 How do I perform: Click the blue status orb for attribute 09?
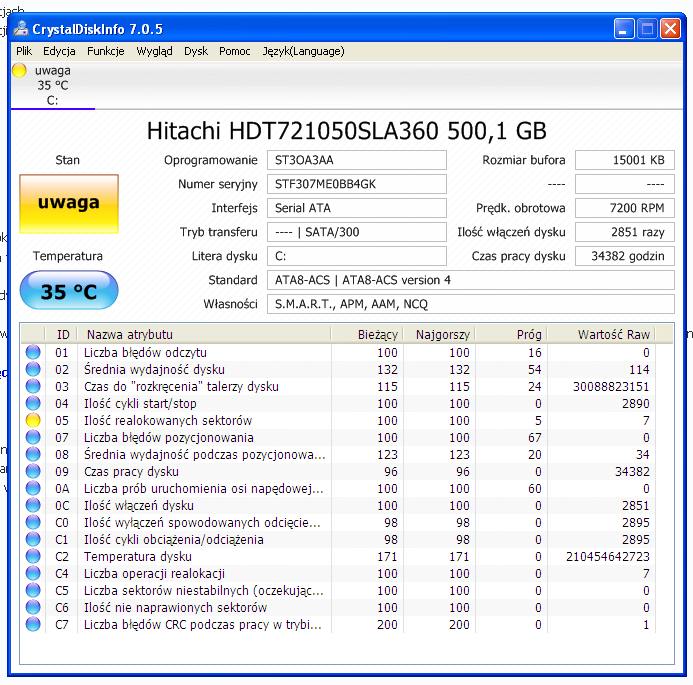pos(33,471)
